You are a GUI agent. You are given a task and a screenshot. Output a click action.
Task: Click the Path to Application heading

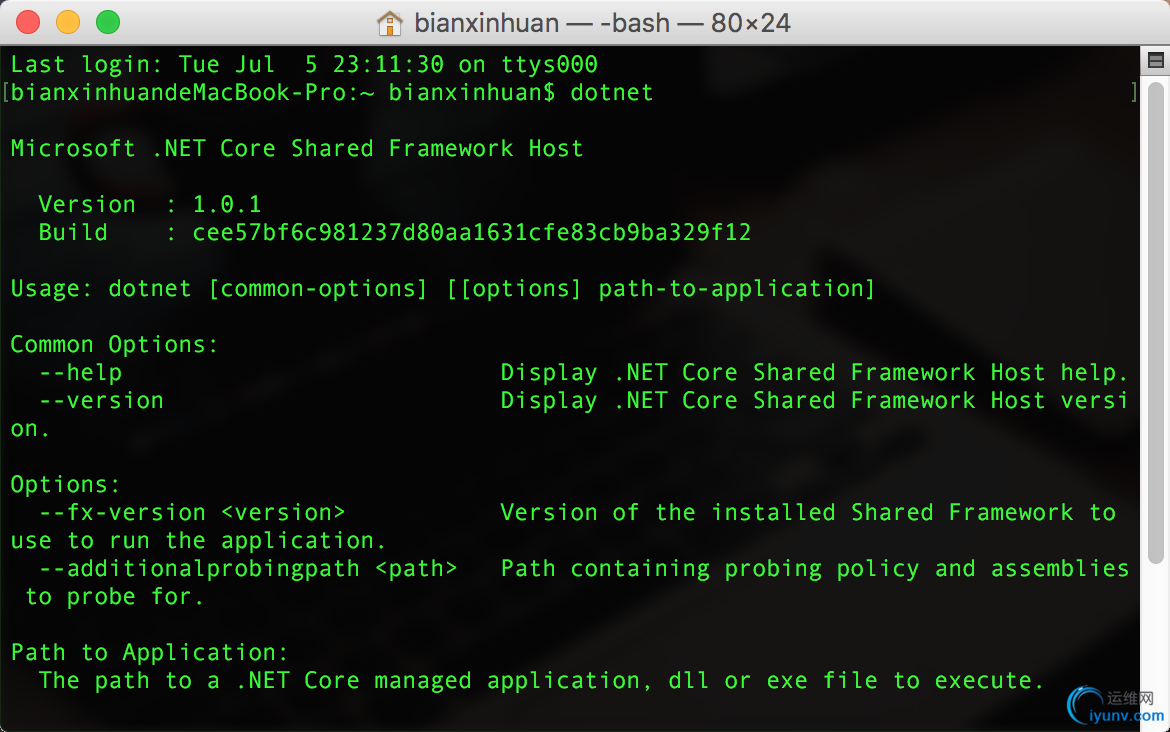[149, 653]
